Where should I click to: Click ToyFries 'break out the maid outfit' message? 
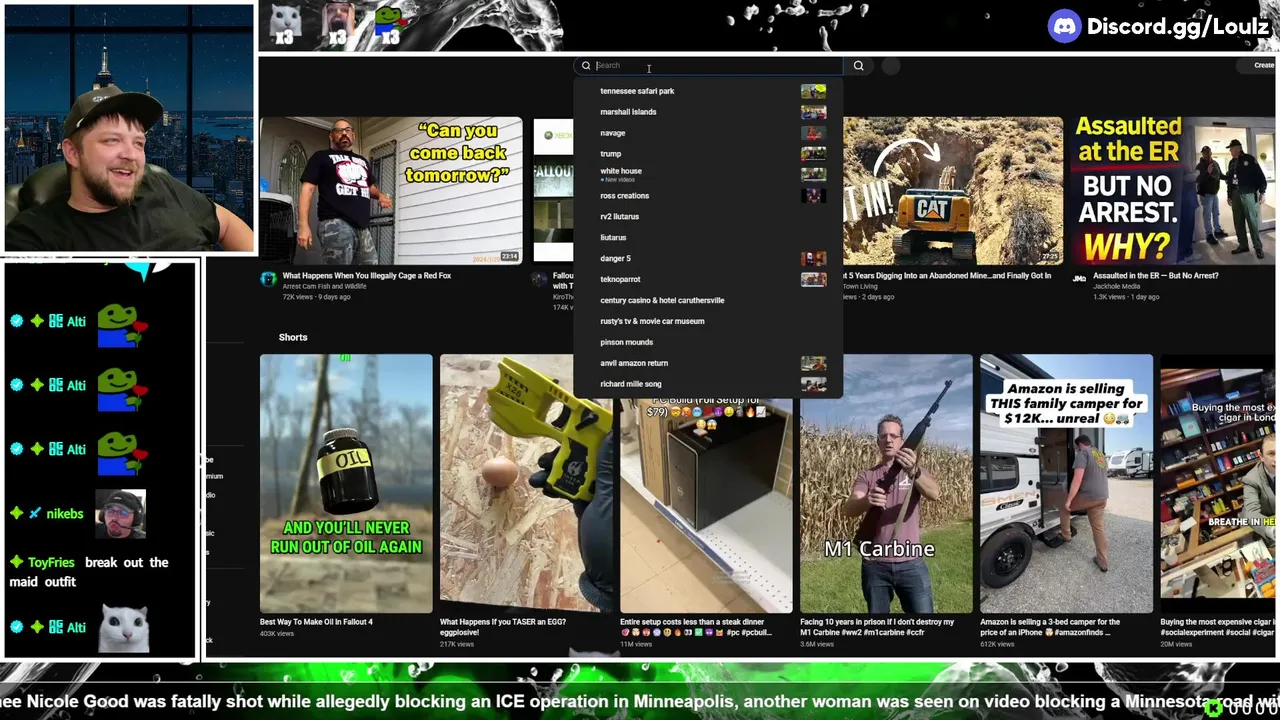click(89, 572)
